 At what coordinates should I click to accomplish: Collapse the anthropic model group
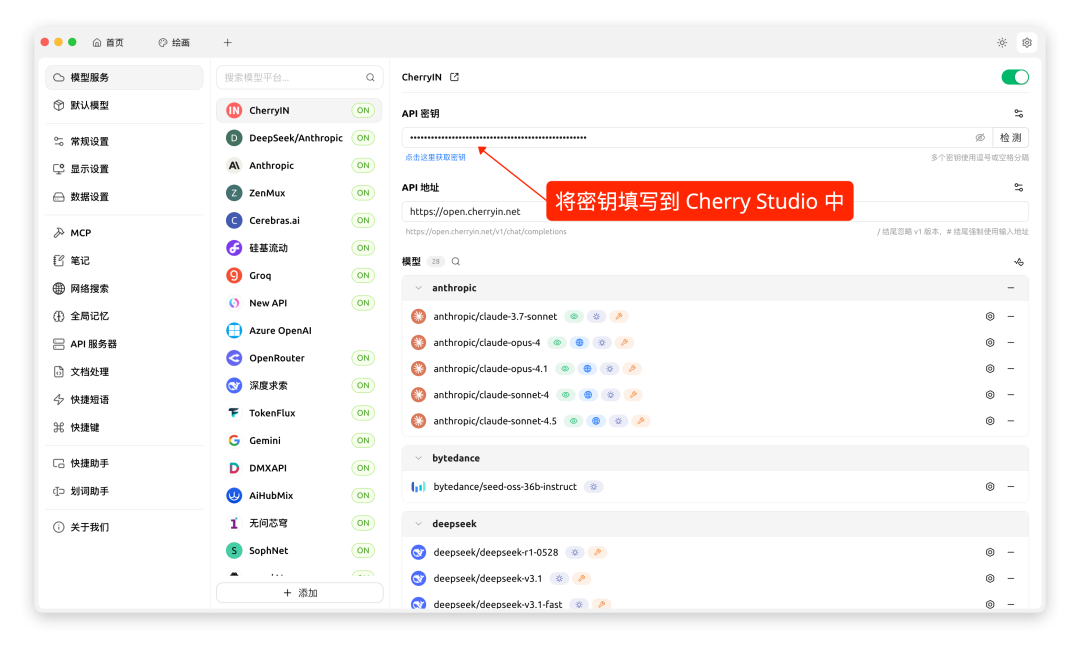(x=418, y=288)
